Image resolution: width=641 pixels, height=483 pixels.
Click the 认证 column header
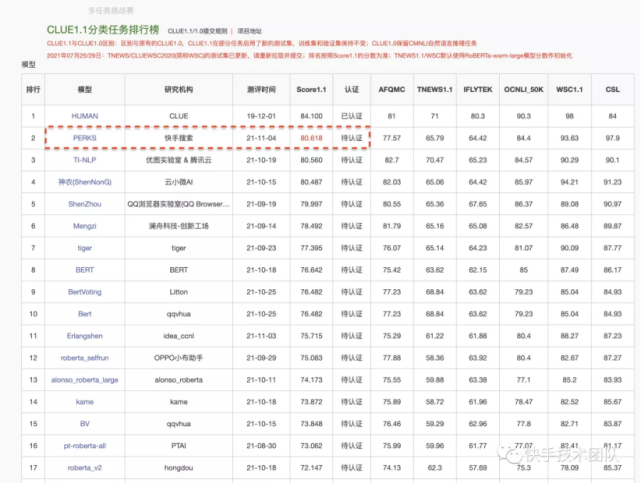point(352,89)
